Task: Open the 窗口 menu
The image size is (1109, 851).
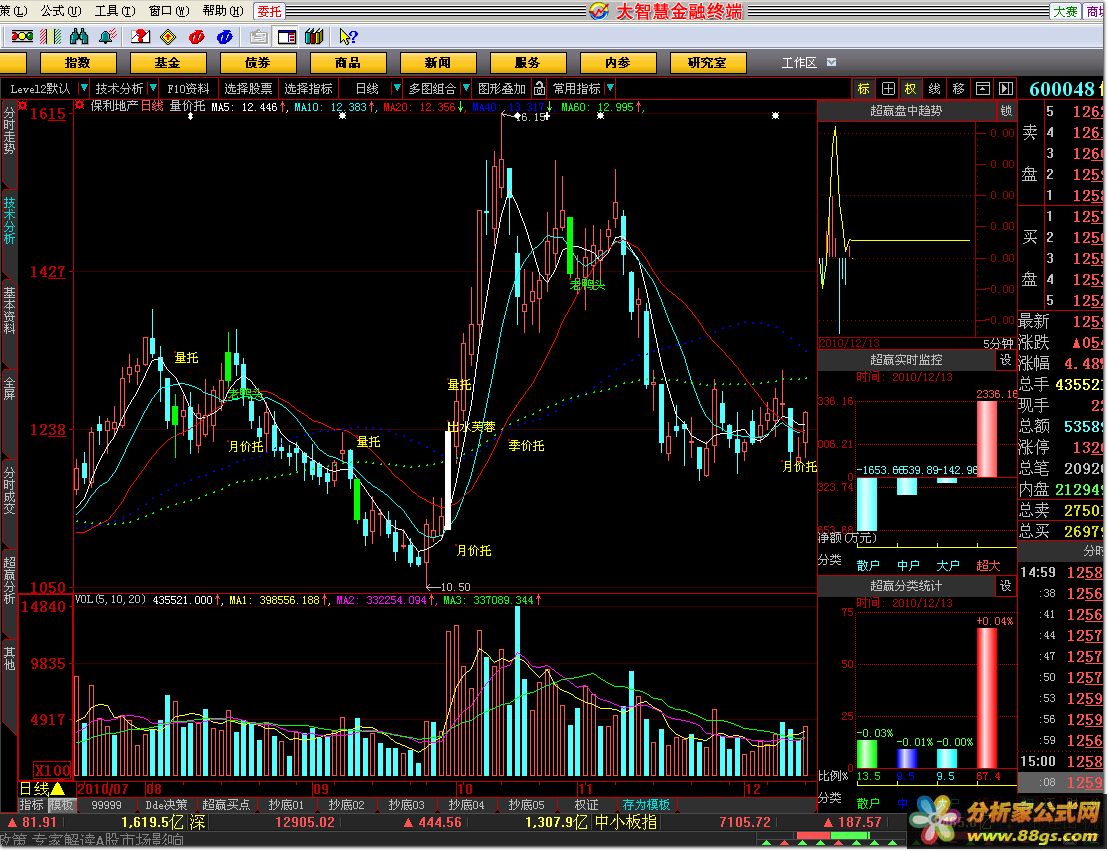Action: point(169,11)
